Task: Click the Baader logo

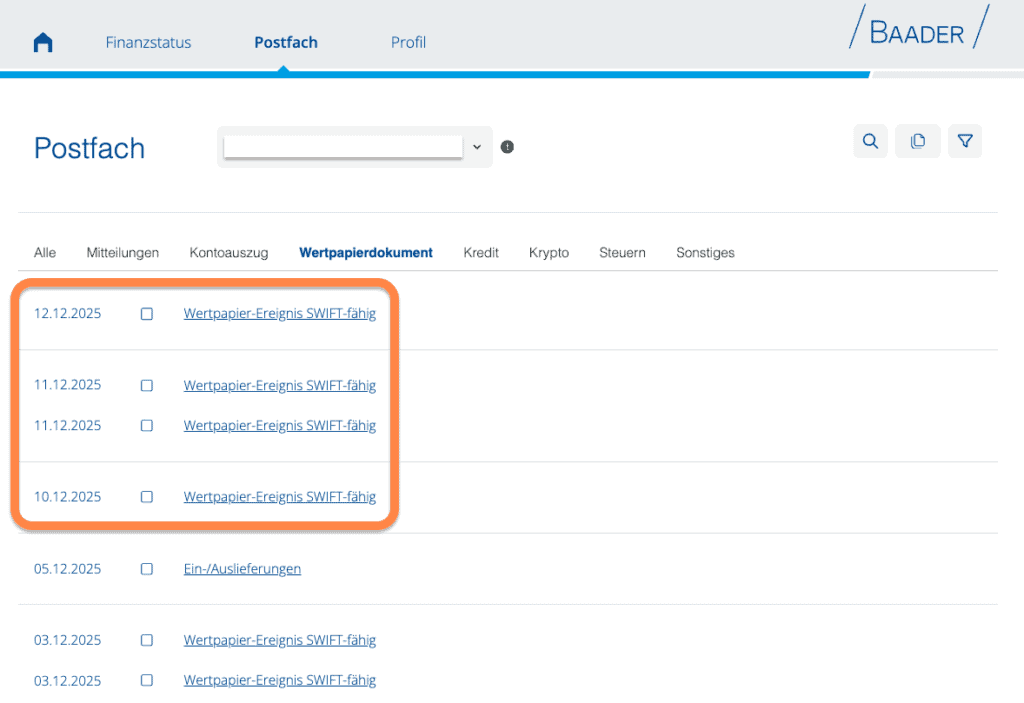Action: tap(917, 32)
